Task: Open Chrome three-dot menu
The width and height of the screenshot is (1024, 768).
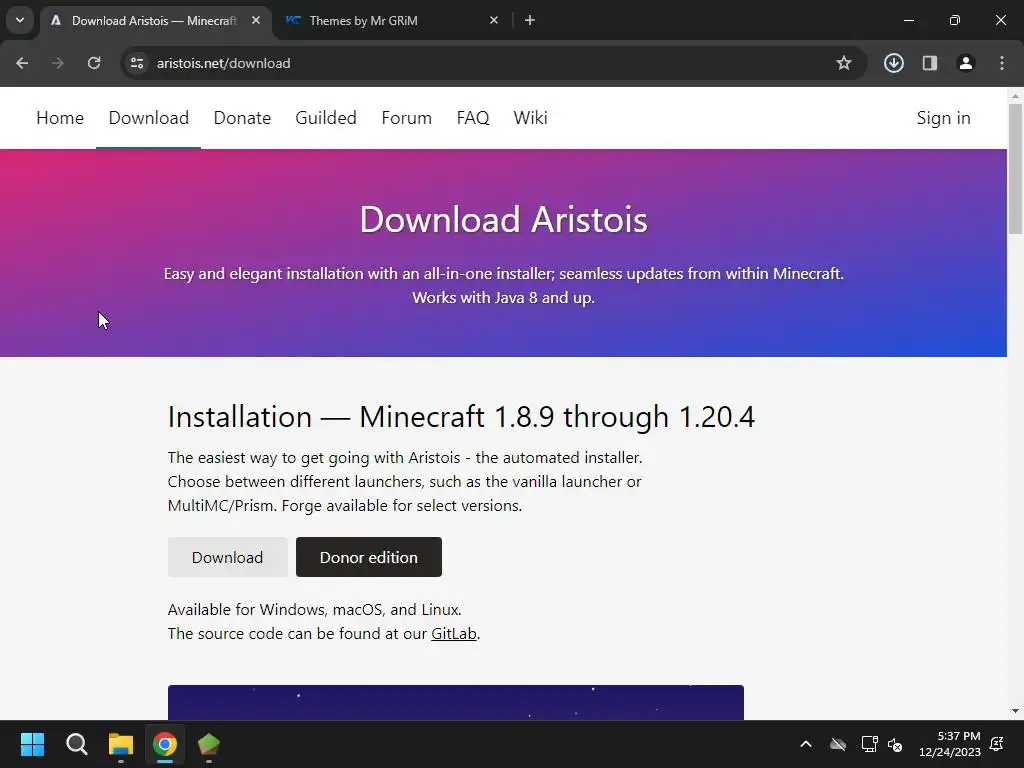Action: point(1002,63)
